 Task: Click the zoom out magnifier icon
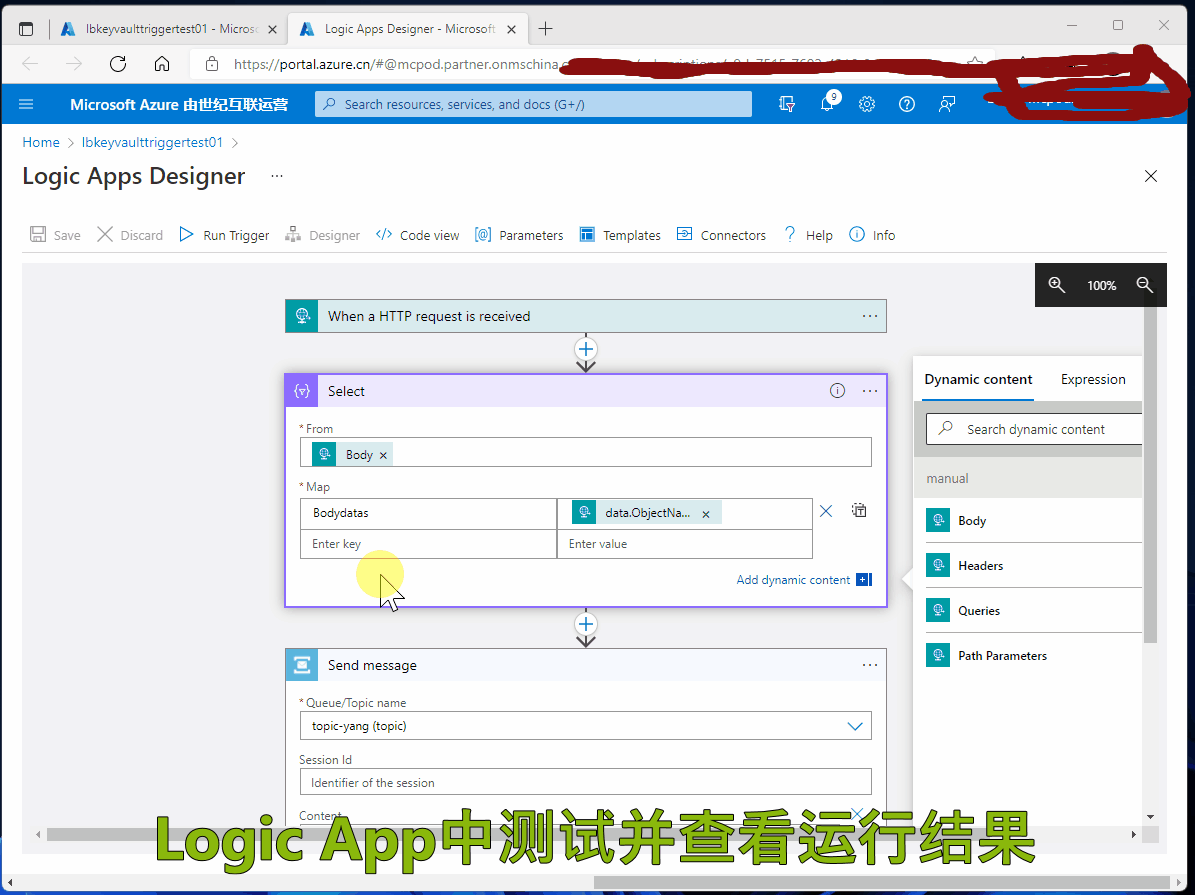click(x=1145, y=285)
